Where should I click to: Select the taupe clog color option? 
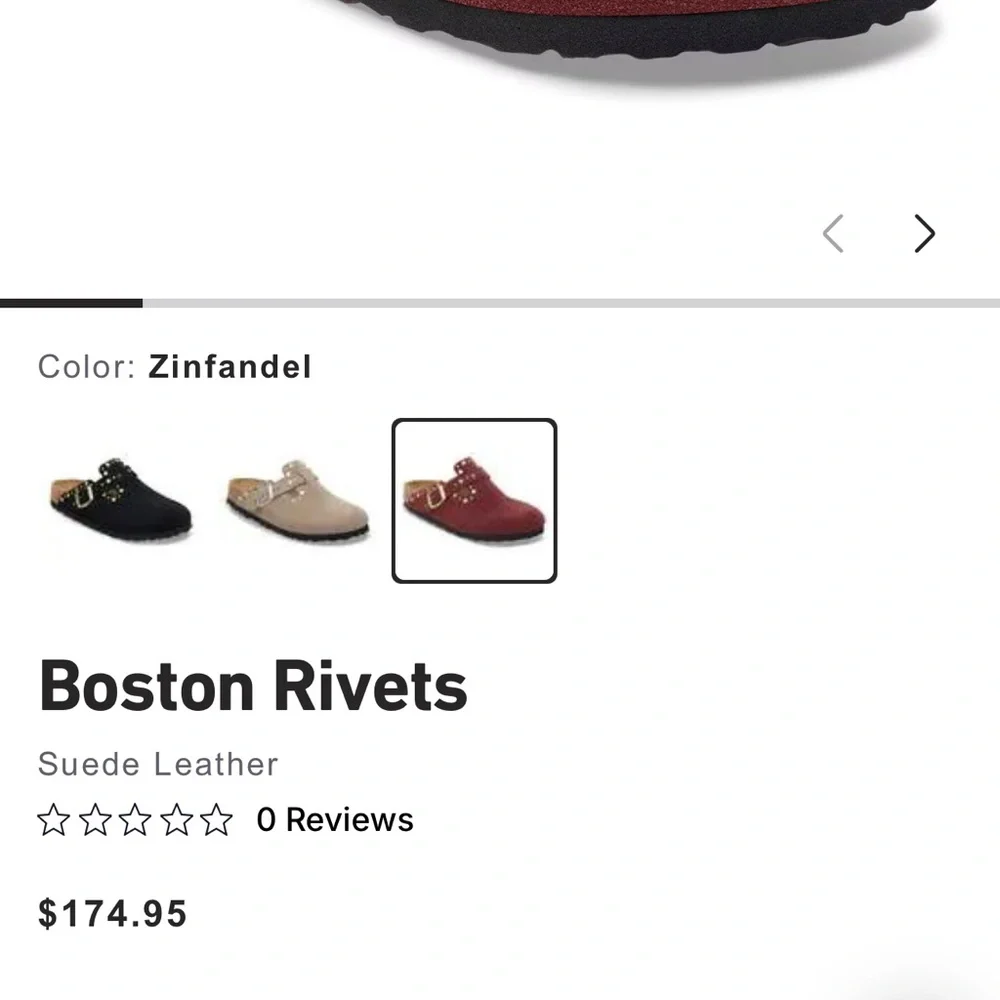click(295, 497)
